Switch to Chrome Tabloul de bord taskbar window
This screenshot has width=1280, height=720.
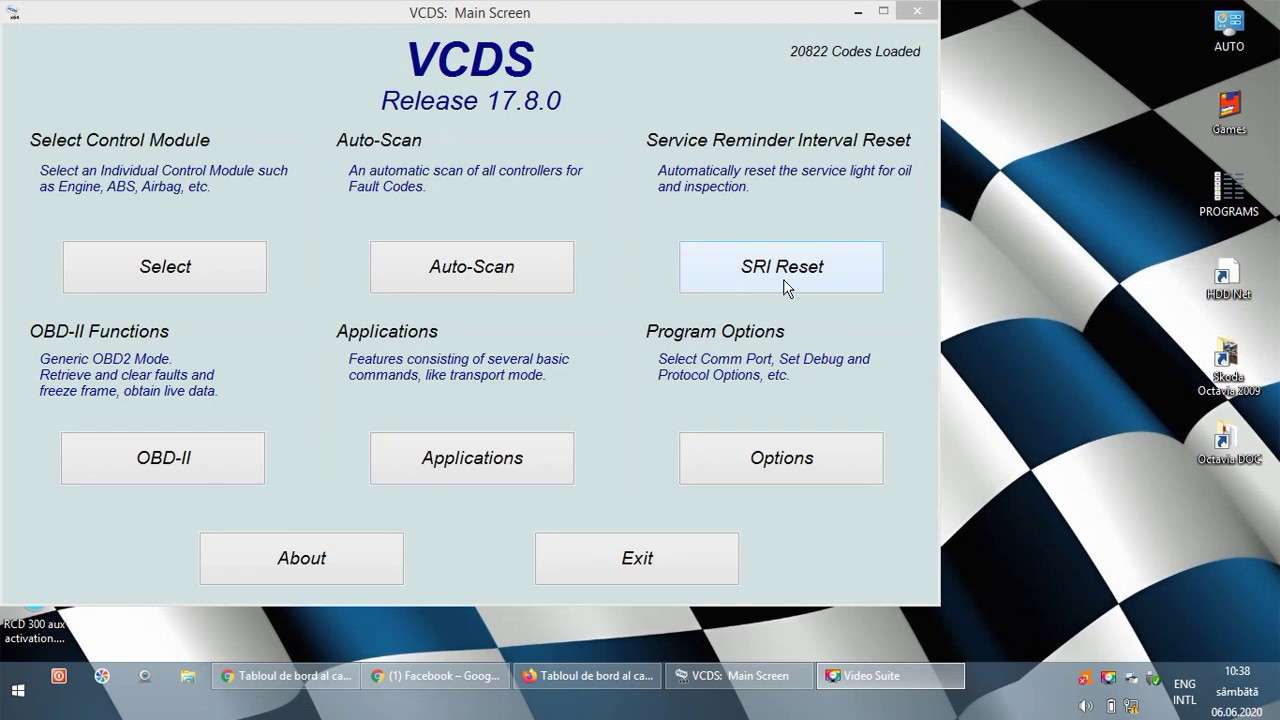point(286,676)
